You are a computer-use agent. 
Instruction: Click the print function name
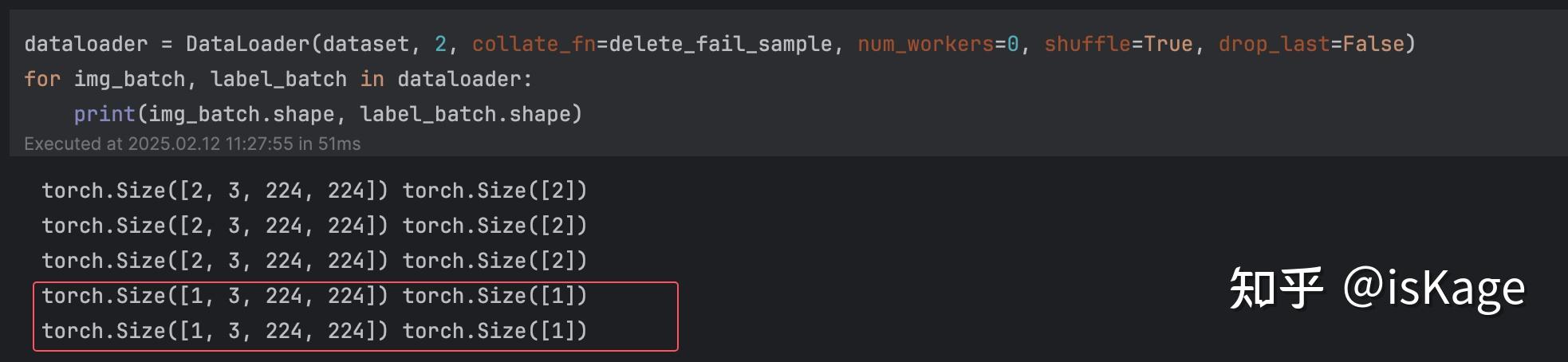tap(104, 114)
